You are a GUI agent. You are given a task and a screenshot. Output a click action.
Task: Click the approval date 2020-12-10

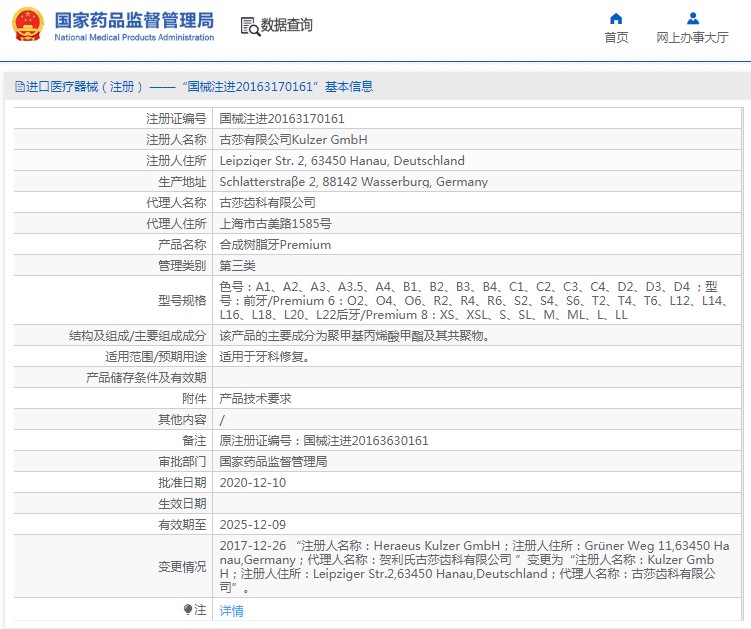click(252, 482)
